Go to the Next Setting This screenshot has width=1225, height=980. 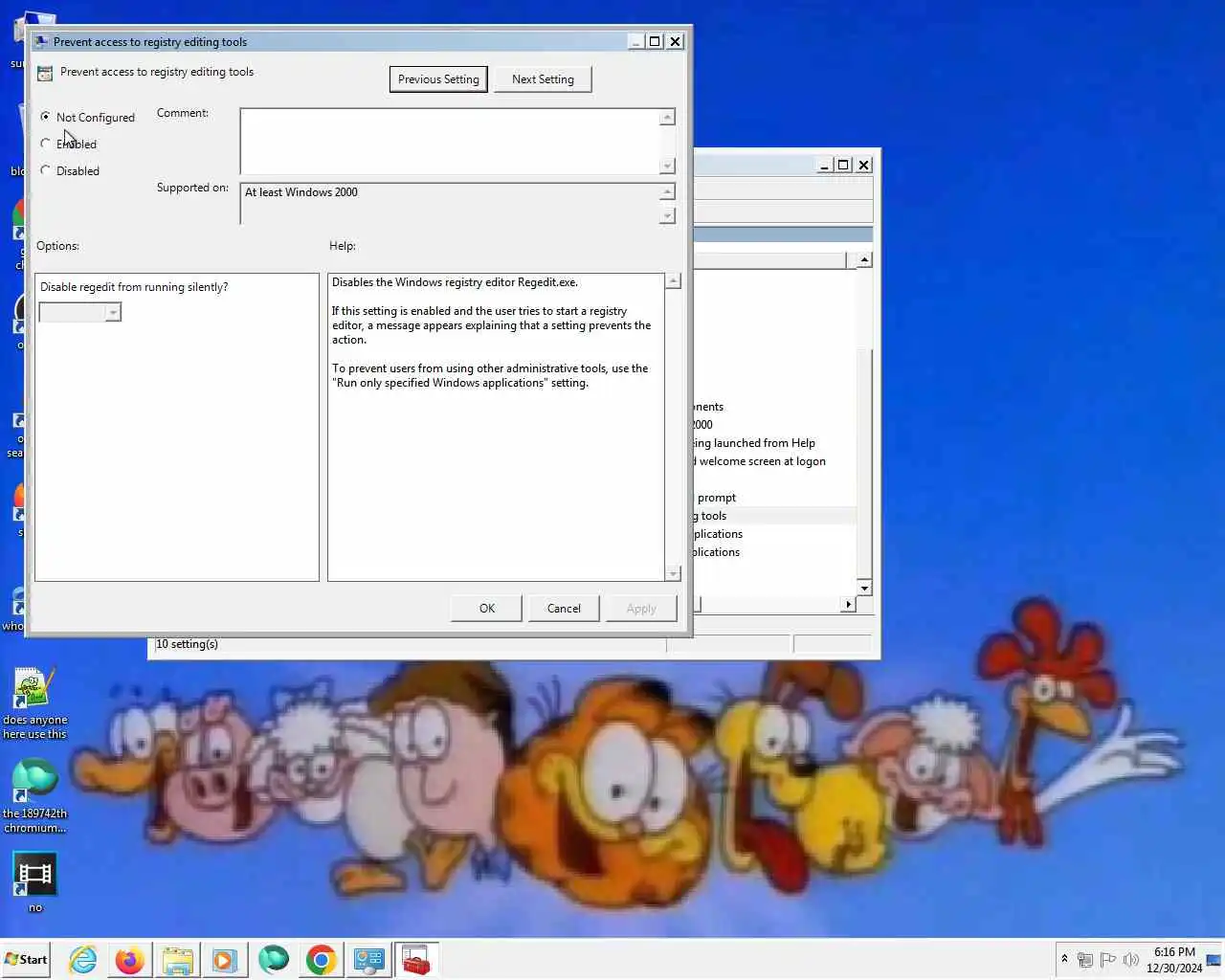[543, 79]
